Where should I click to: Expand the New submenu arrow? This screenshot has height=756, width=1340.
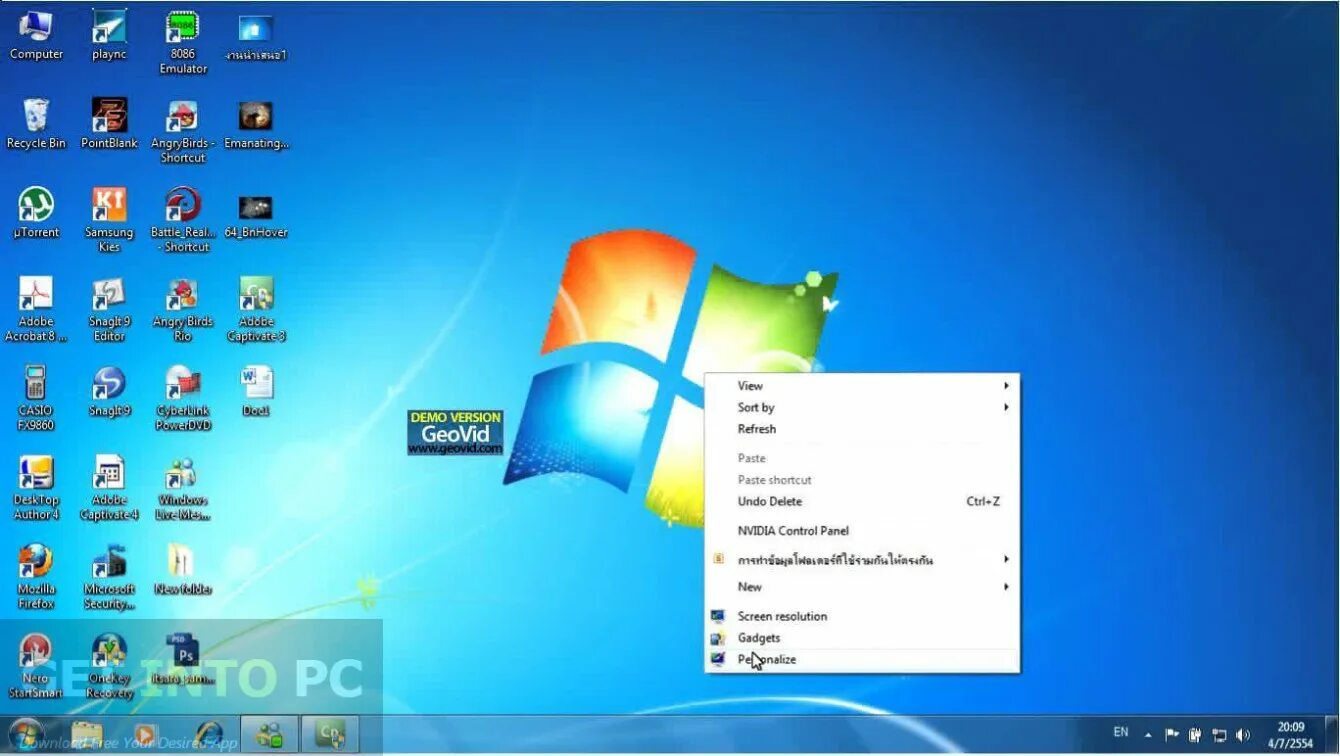[1006, 587]
